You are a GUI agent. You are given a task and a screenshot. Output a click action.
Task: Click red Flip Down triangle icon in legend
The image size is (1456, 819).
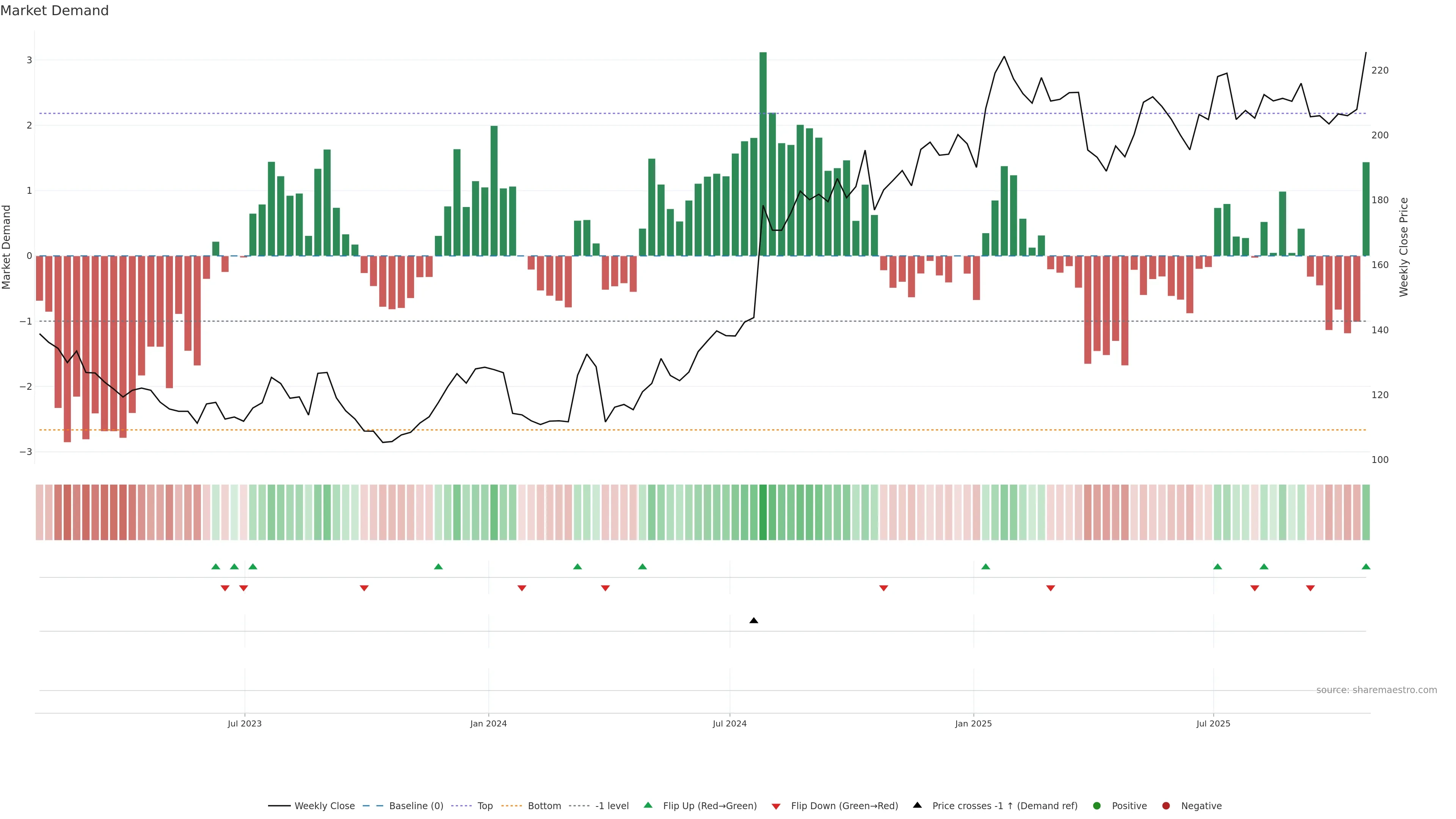coord(776,806)
